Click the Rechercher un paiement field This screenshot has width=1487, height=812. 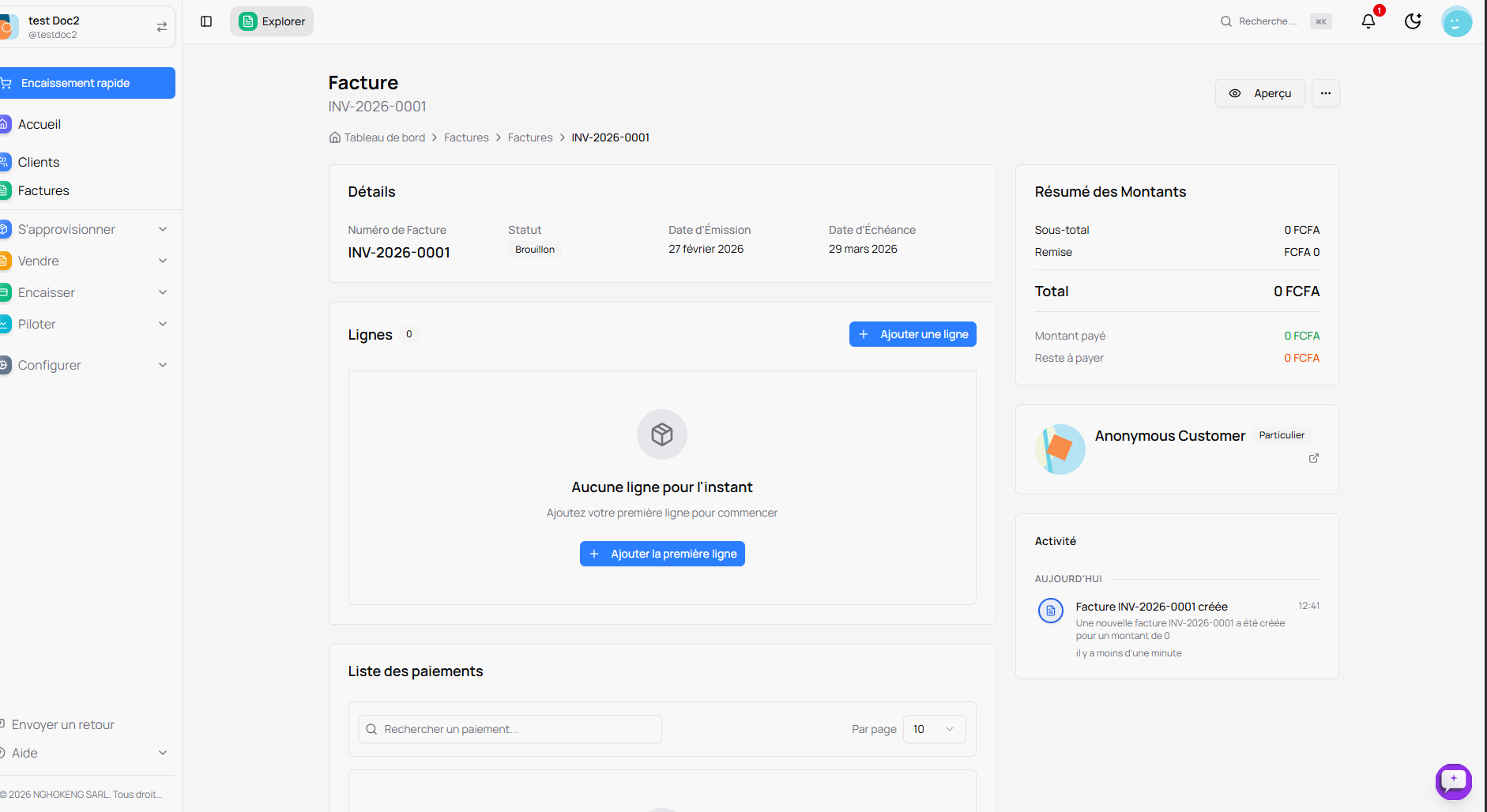(x=510, y=729)
